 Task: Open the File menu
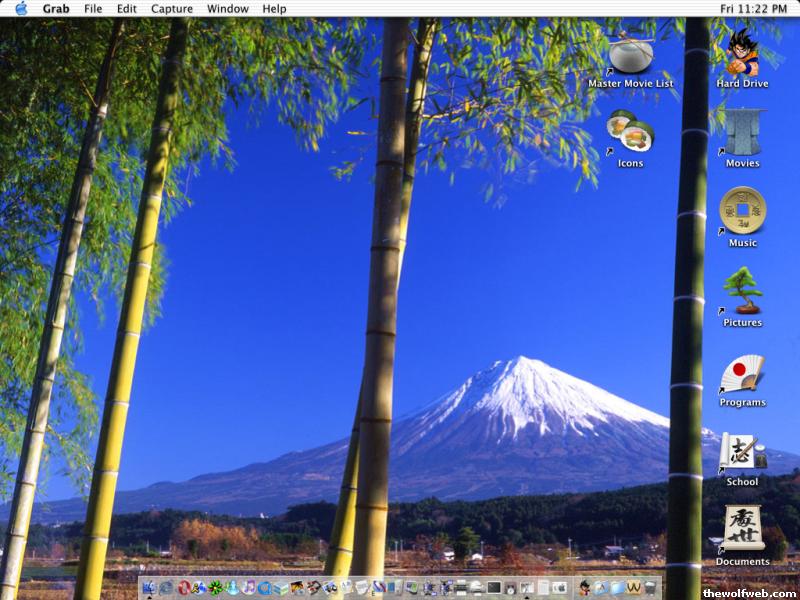pos(93,8)
